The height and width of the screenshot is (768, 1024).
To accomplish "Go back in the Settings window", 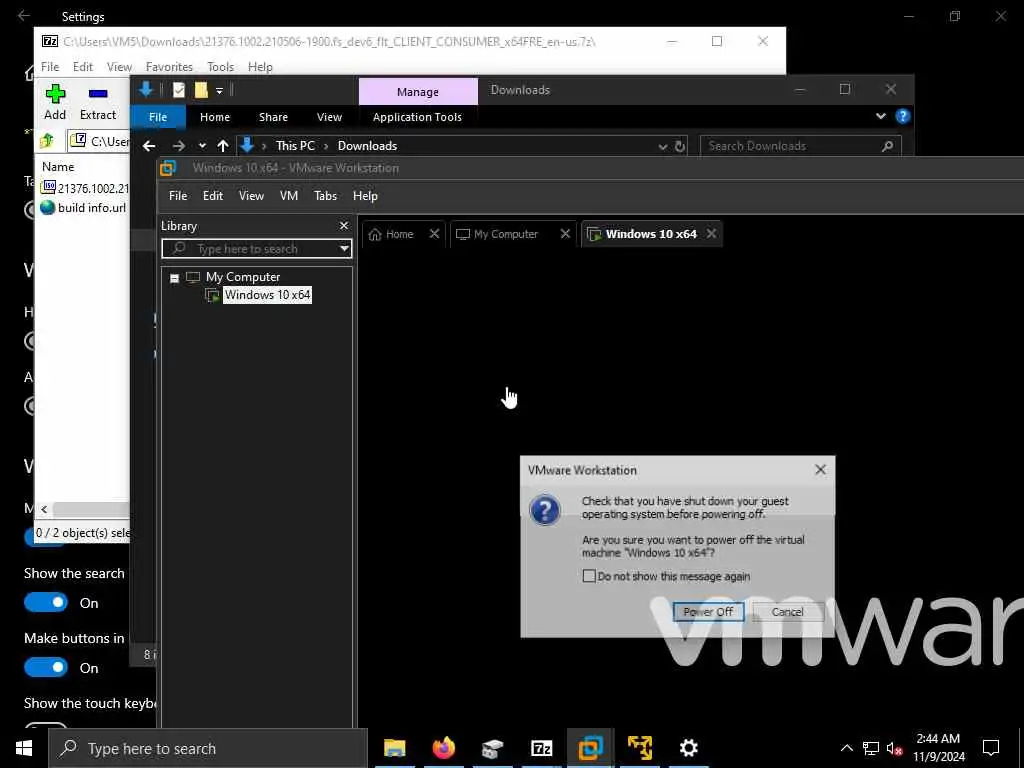I will click(x=24, y=16).
